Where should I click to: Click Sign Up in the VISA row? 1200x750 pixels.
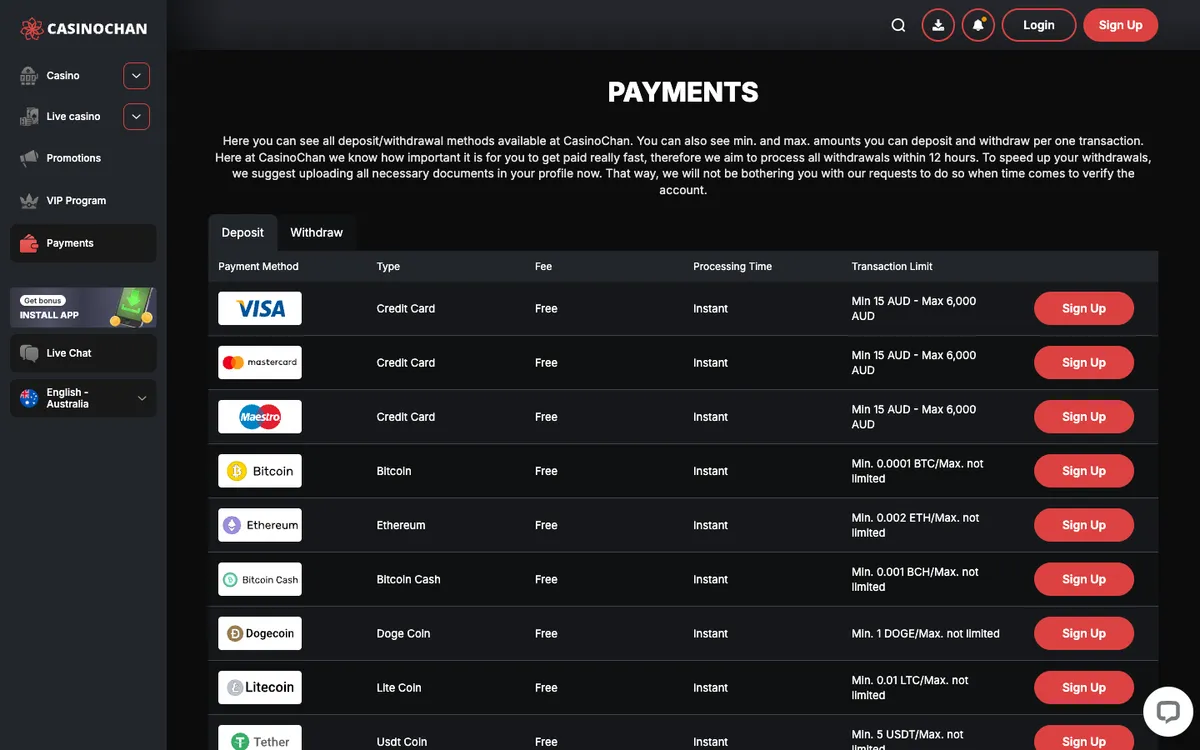tap(1084, 309)
